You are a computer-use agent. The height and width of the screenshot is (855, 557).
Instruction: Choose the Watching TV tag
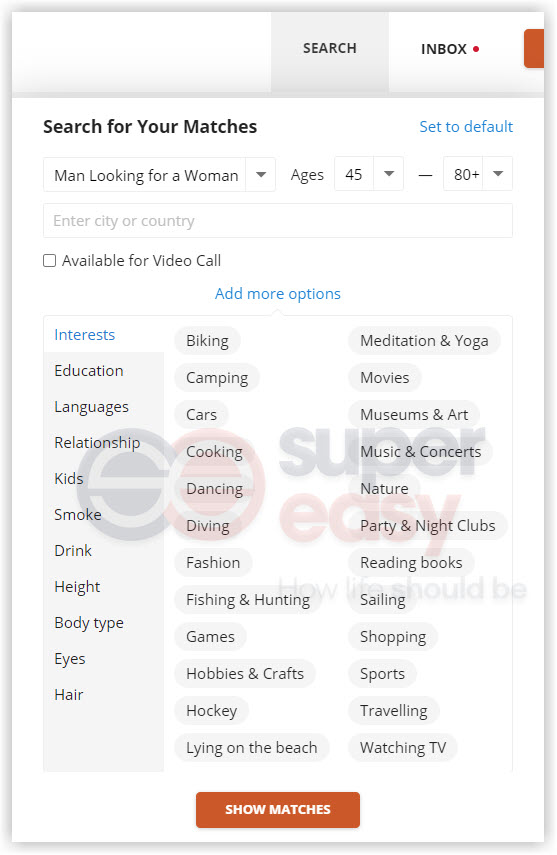coord(403,748)
